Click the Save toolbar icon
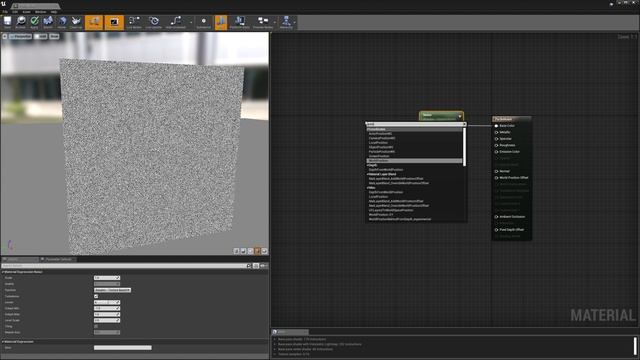 (x=7, y=22)
